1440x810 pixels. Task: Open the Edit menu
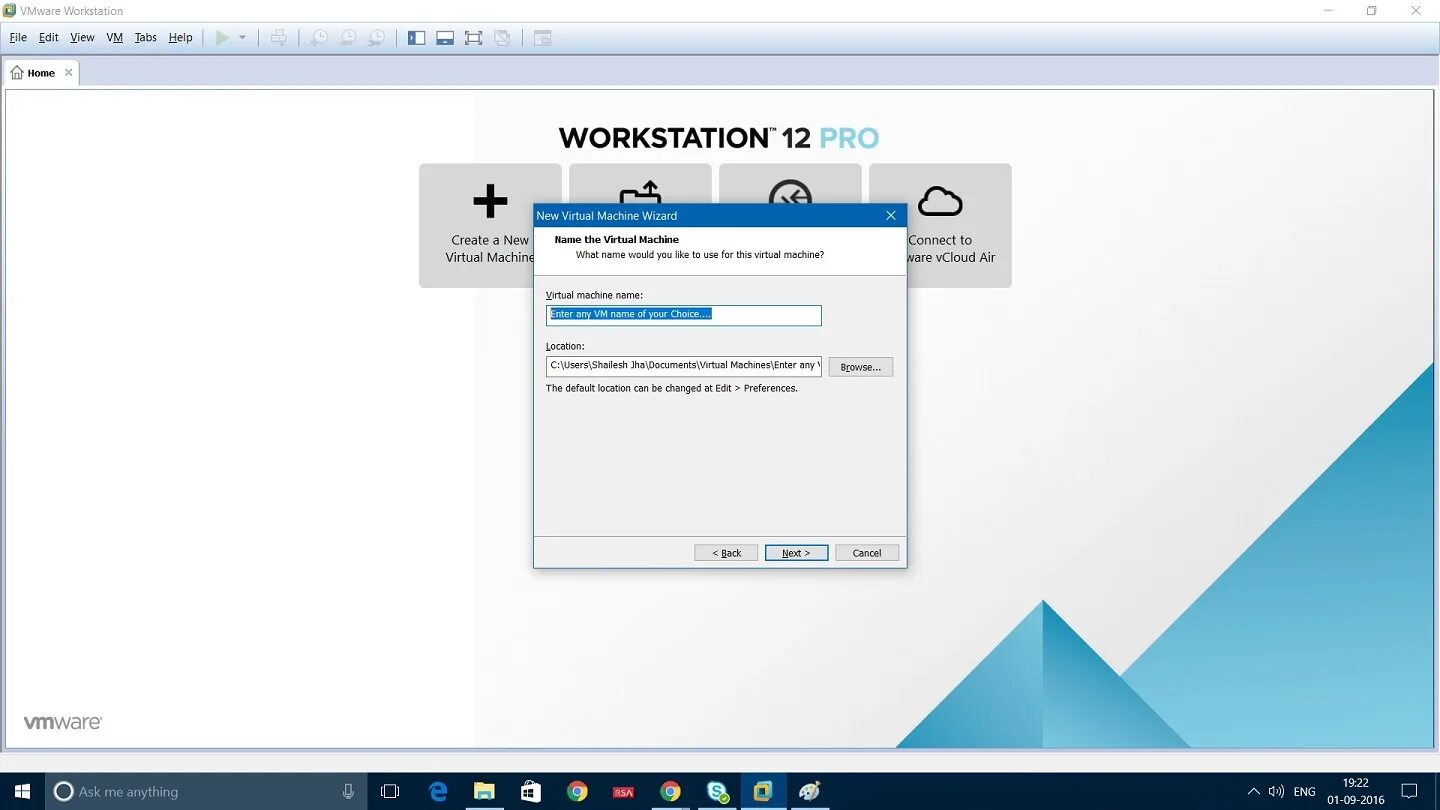(49, 38)
